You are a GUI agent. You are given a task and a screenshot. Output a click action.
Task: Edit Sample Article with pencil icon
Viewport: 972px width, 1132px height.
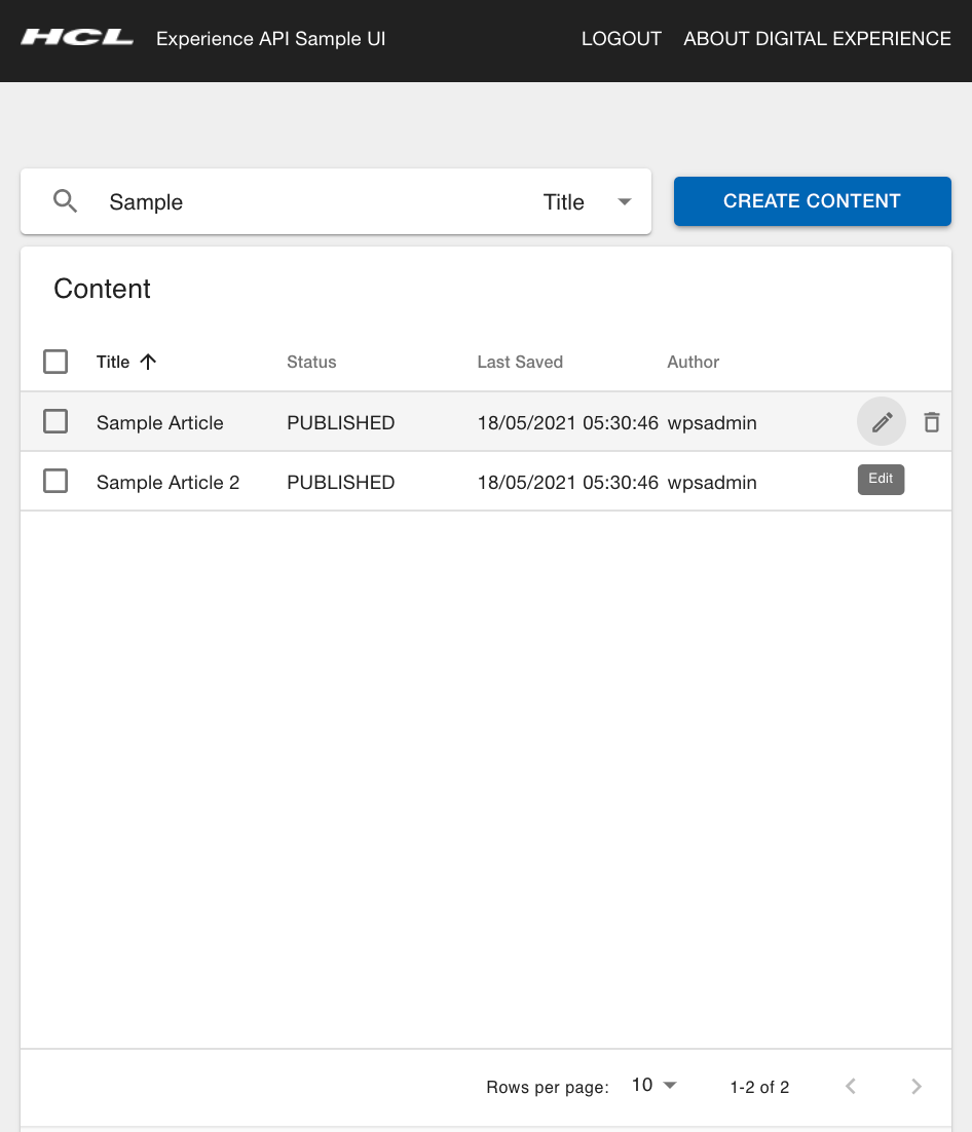click(x=881, y=422)
